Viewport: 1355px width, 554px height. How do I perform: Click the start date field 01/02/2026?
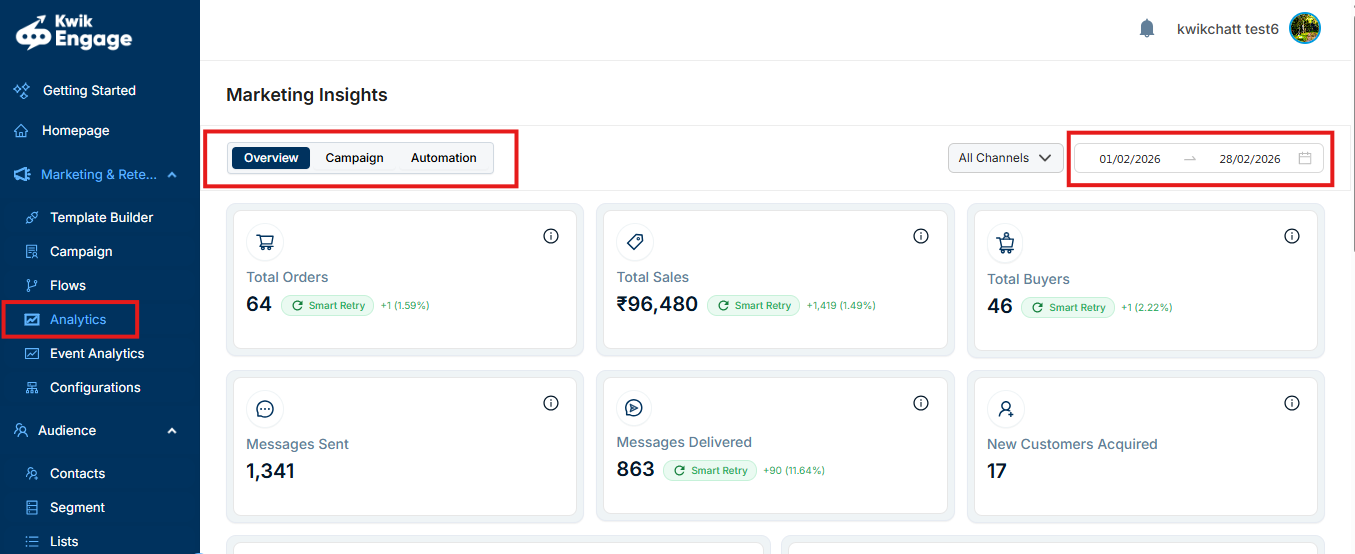[x=1129, y=159]
